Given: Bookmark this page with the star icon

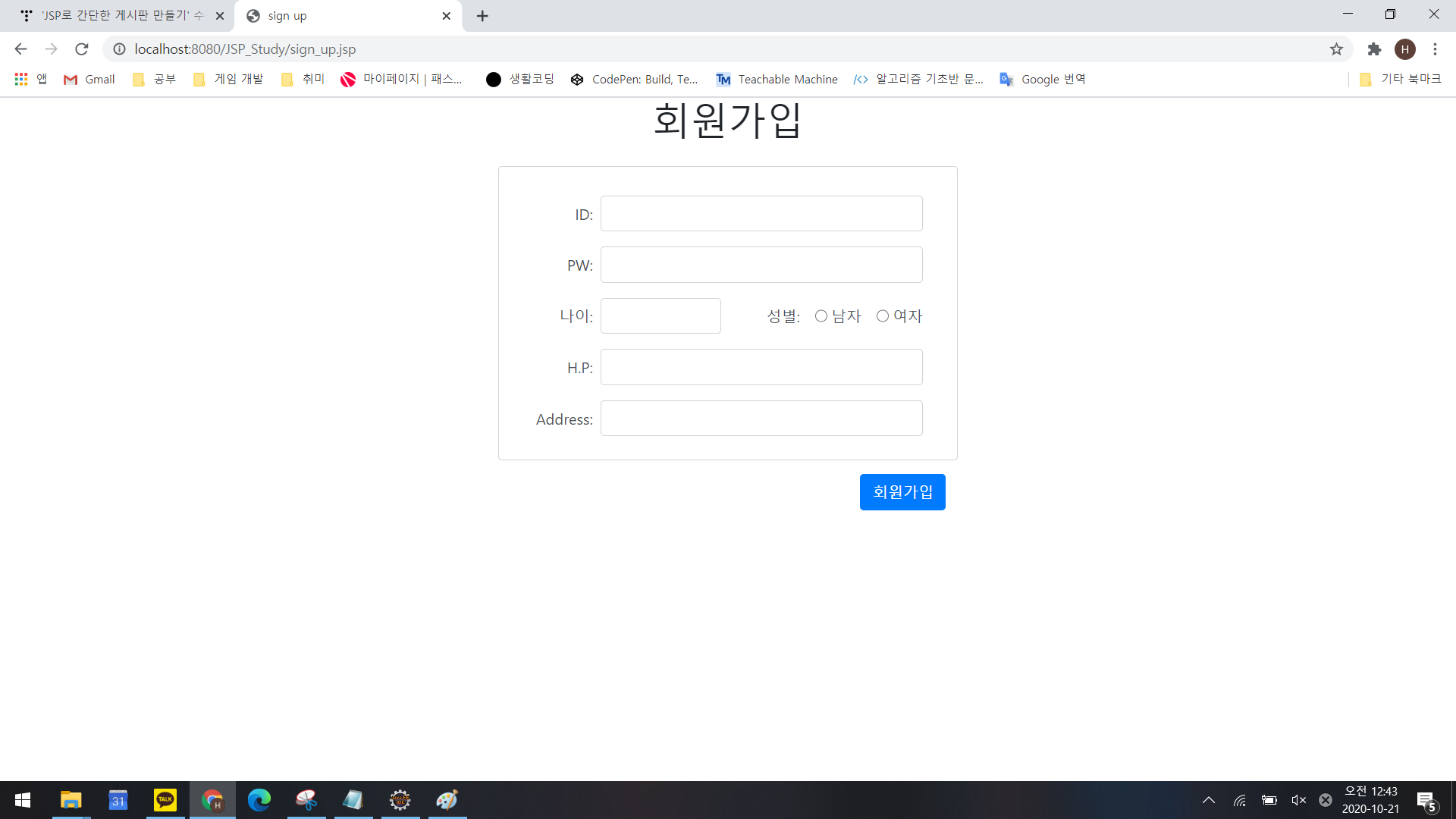Looking at the screenshot, I should pos(1336,49).
